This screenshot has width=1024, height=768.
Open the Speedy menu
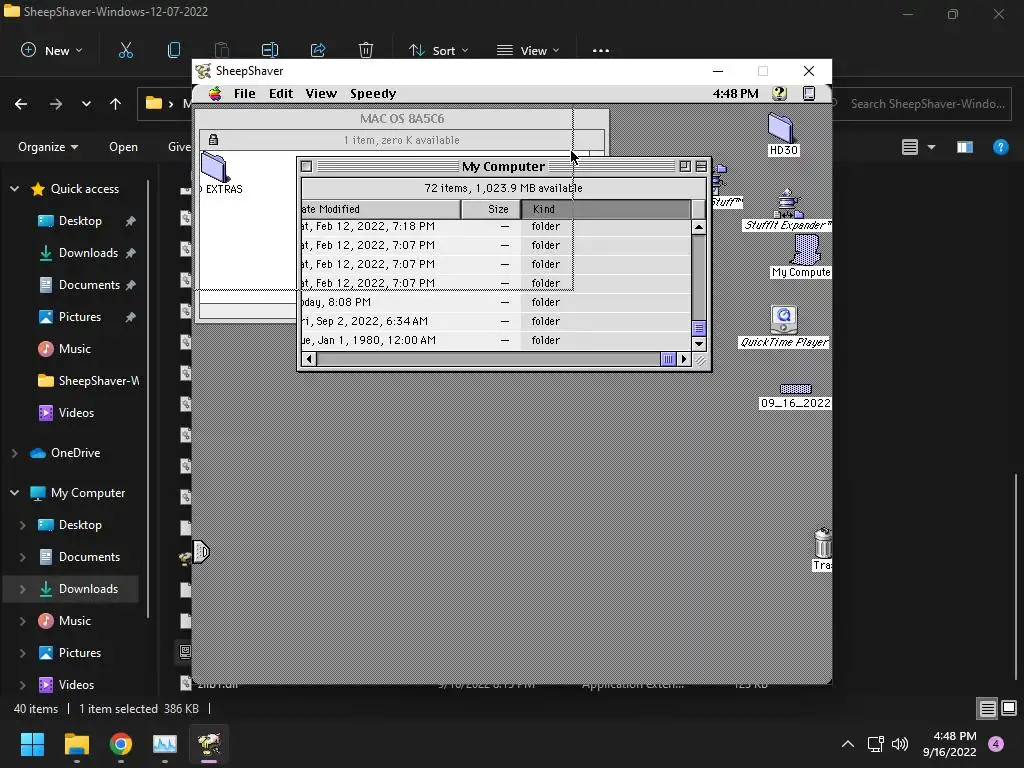coord(373,93)
